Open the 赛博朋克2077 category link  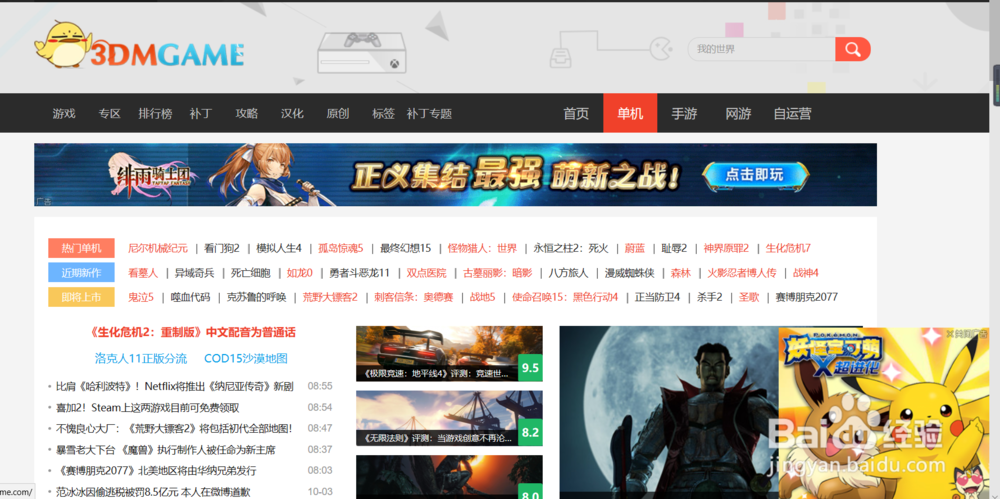pos(806,297)
